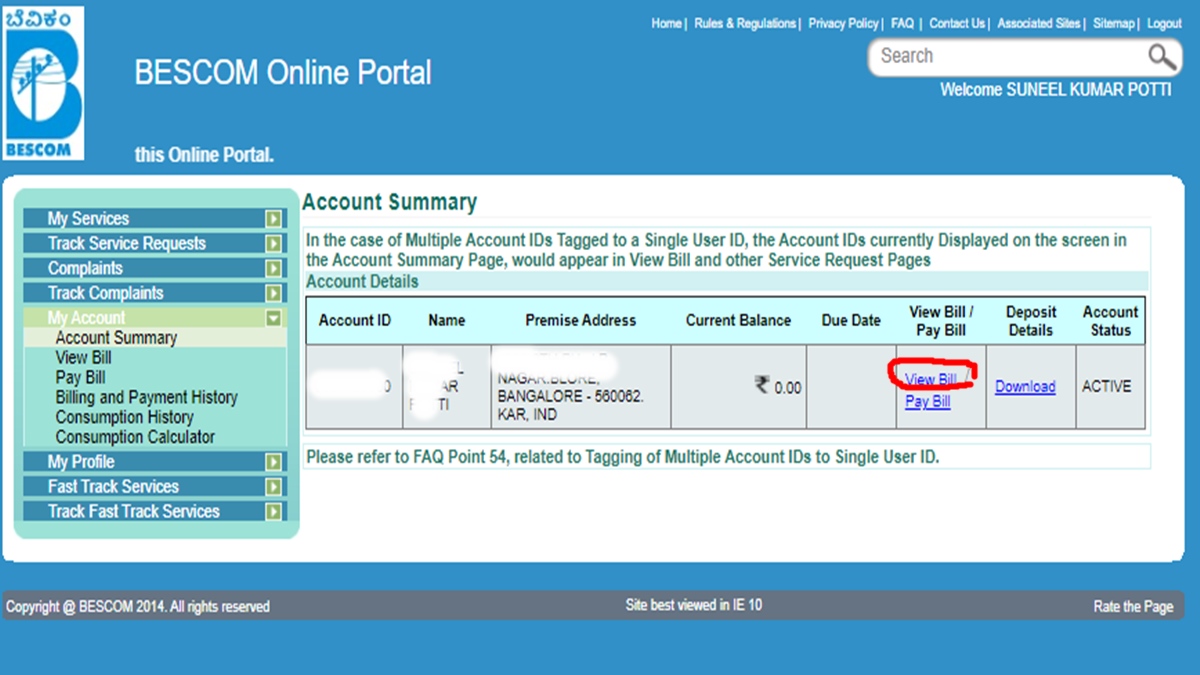Click the Pay Bill link in the account row
1200x675 pixels.
tap(928, 402)
